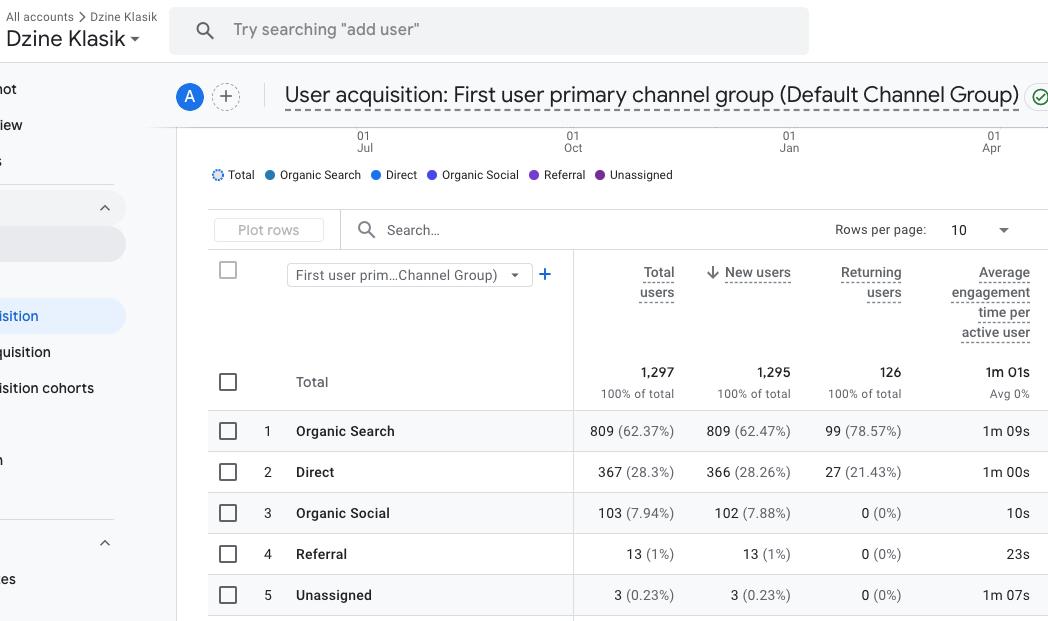This screenshot has width=1048, height=621.
Task: Tick the header select-all checkbox
Action: tap(228, 270)
